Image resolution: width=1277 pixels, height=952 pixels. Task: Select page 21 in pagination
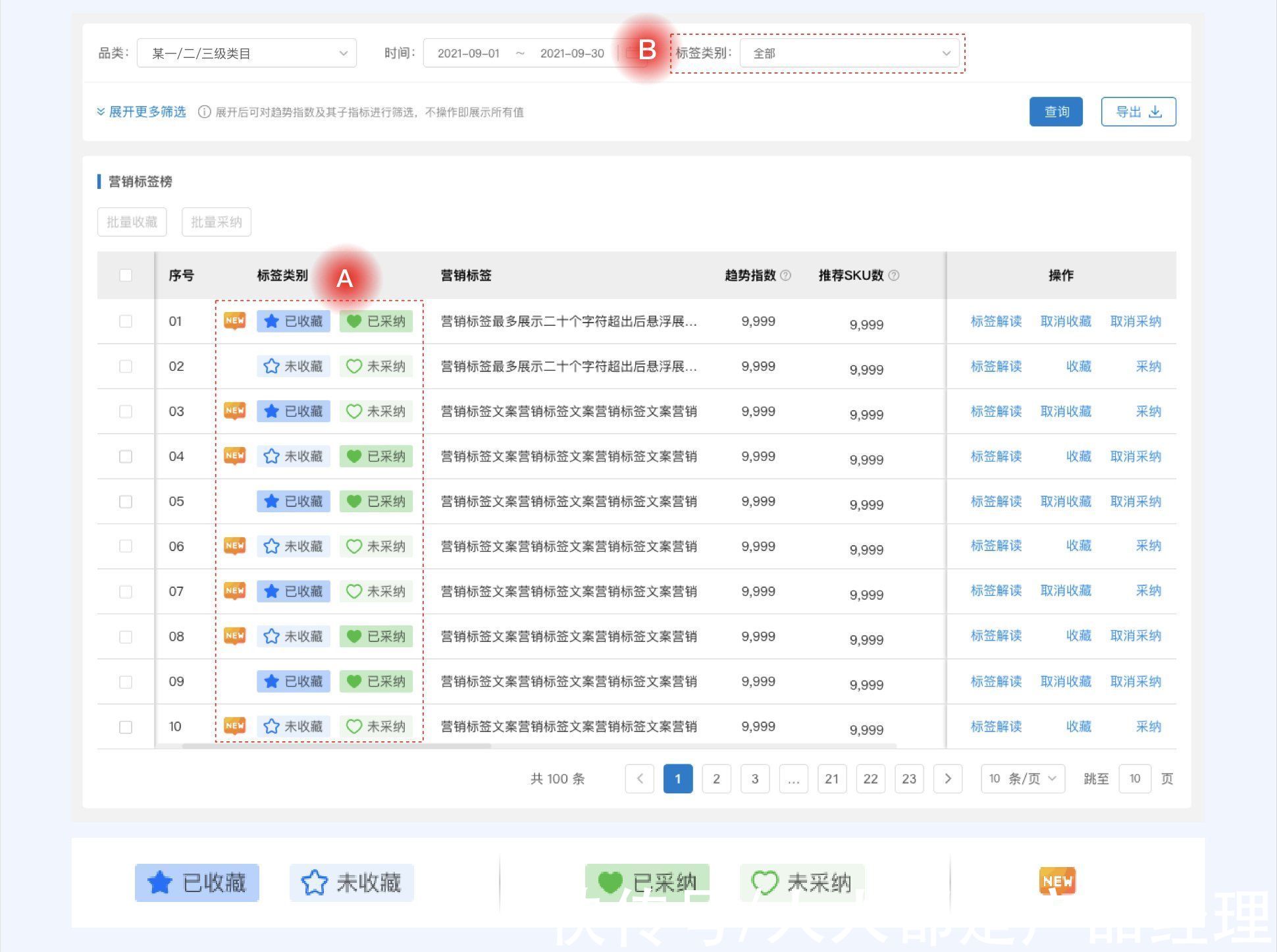pos(832,779)
